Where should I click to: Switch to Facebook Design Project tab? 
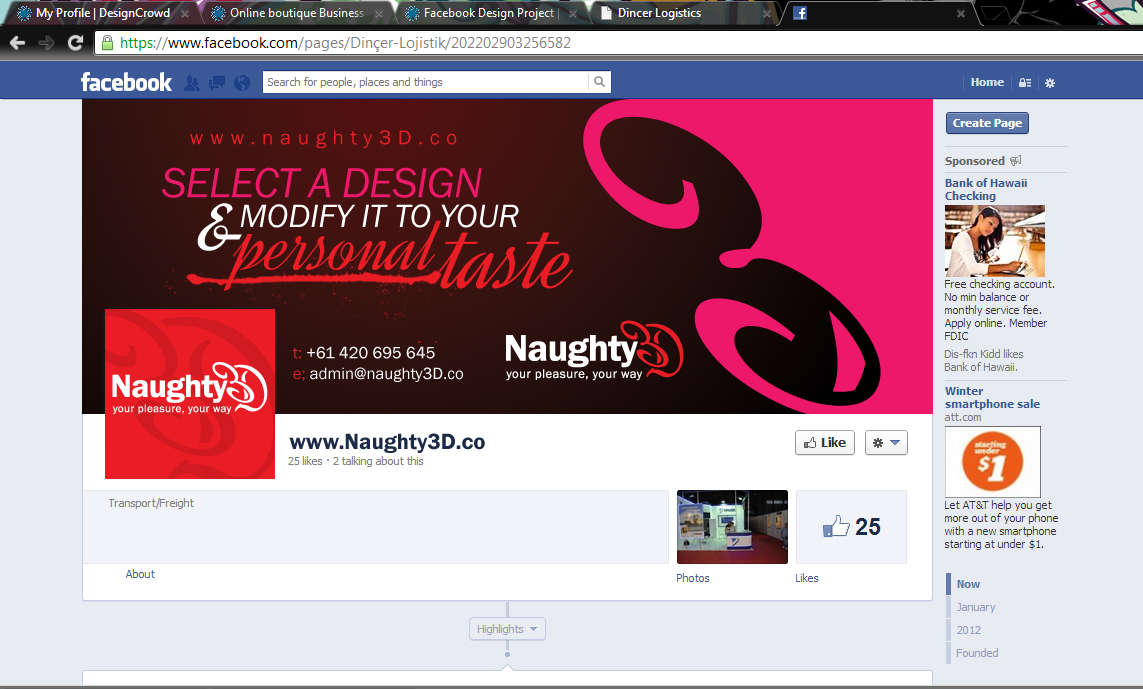[x=488, y=13]
